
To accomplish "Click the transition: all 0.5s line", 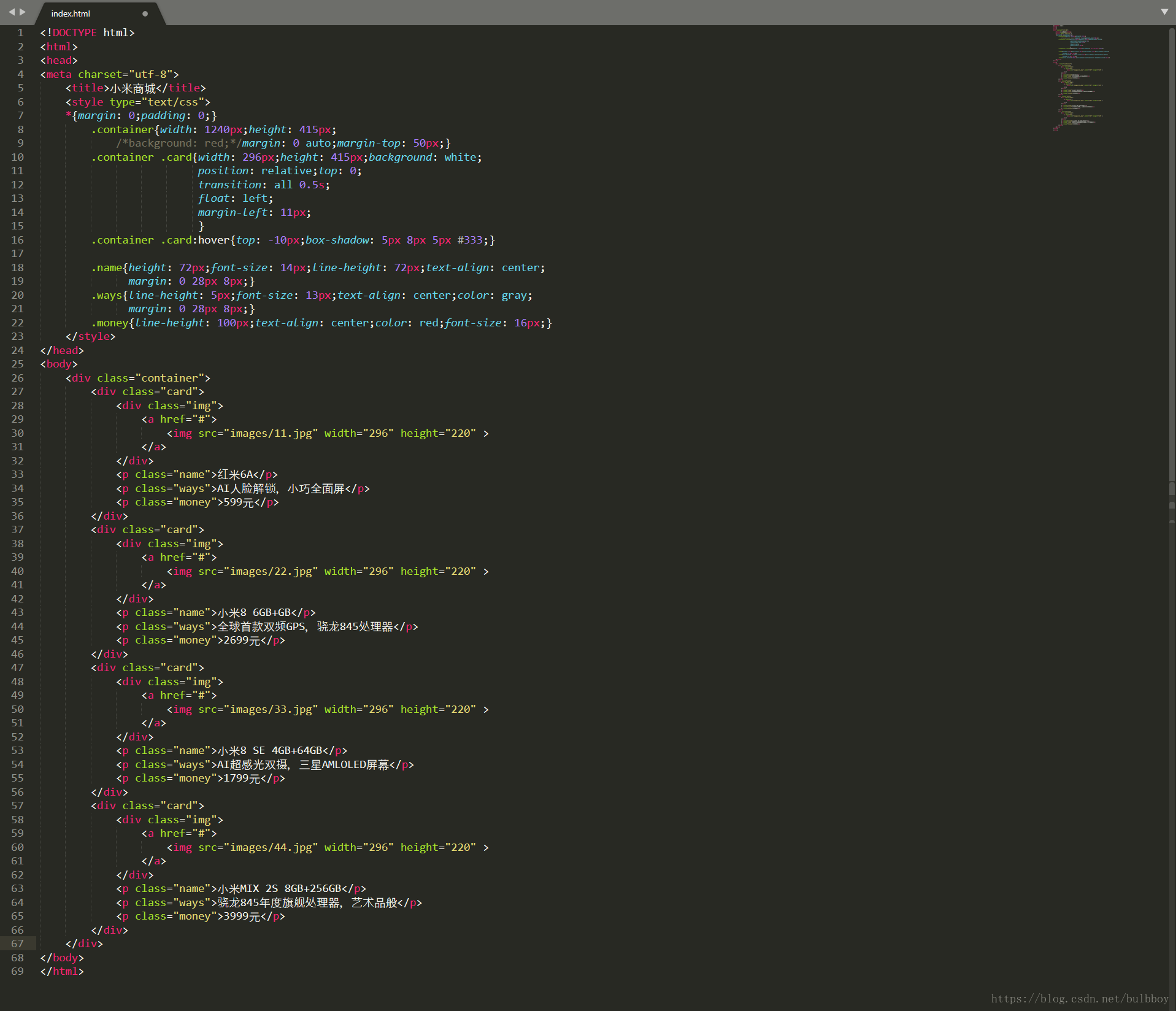I will tap(263, 185).
